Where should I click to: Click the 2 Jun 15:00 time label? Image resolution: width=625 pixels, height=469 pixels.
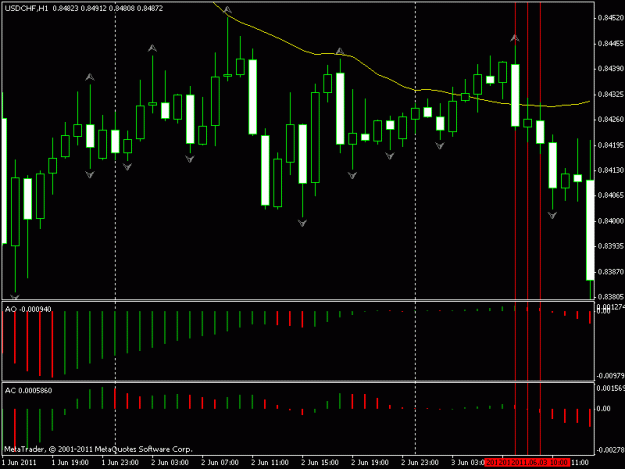320,463
